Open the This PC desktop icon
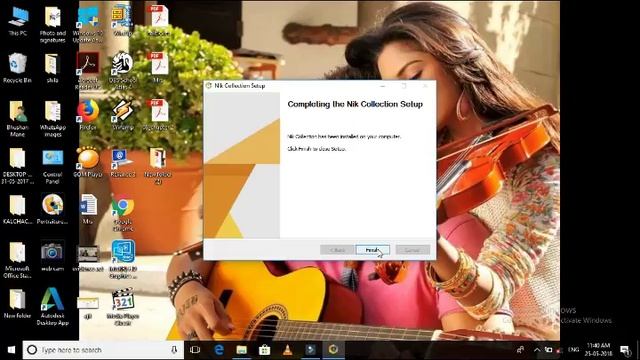The width and height of the screenshot is (640, 360). click(x=18, y=22)
